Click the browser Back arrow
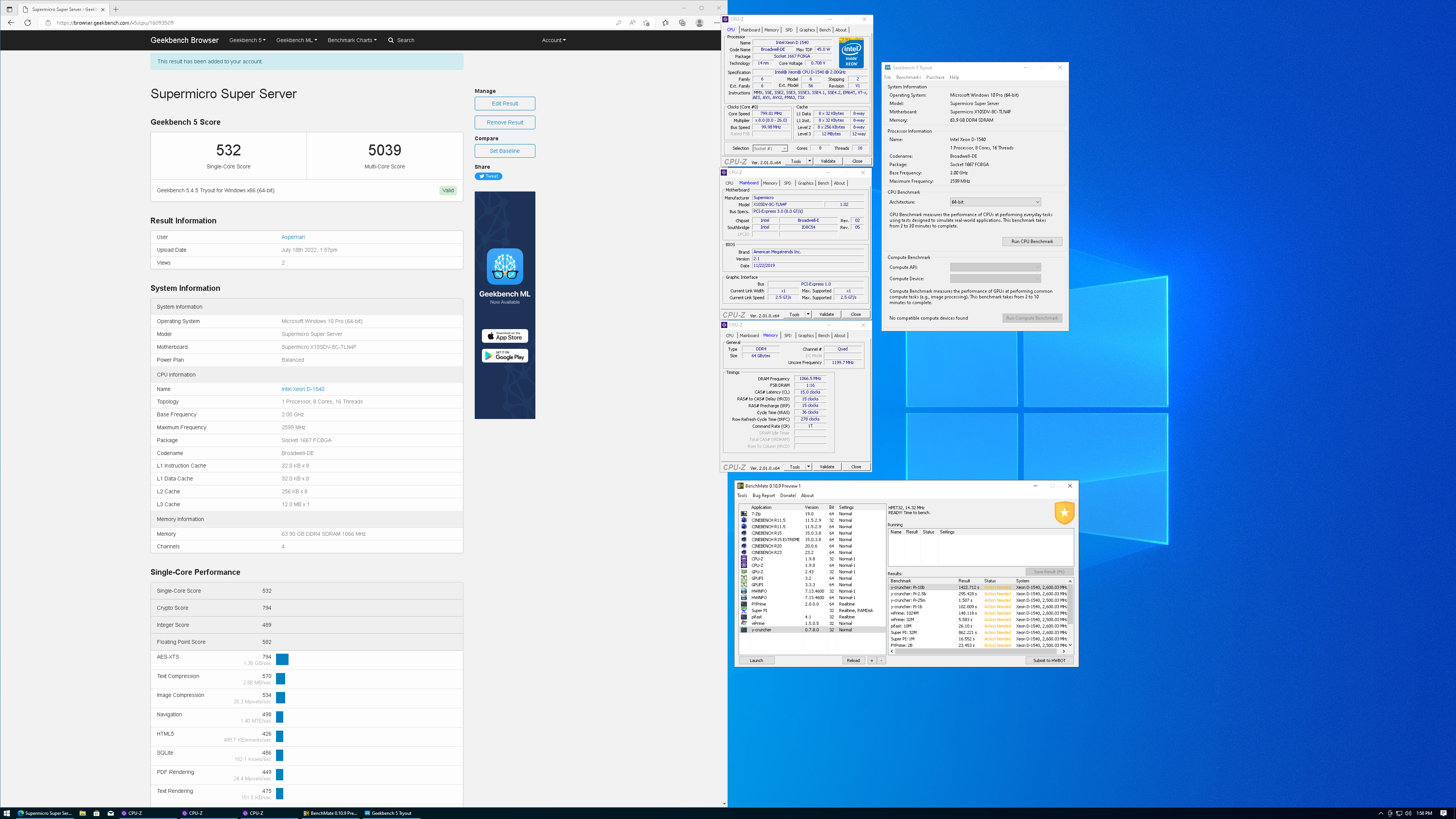Viewport: 1456px width, 819px height. tap(11, 23)
